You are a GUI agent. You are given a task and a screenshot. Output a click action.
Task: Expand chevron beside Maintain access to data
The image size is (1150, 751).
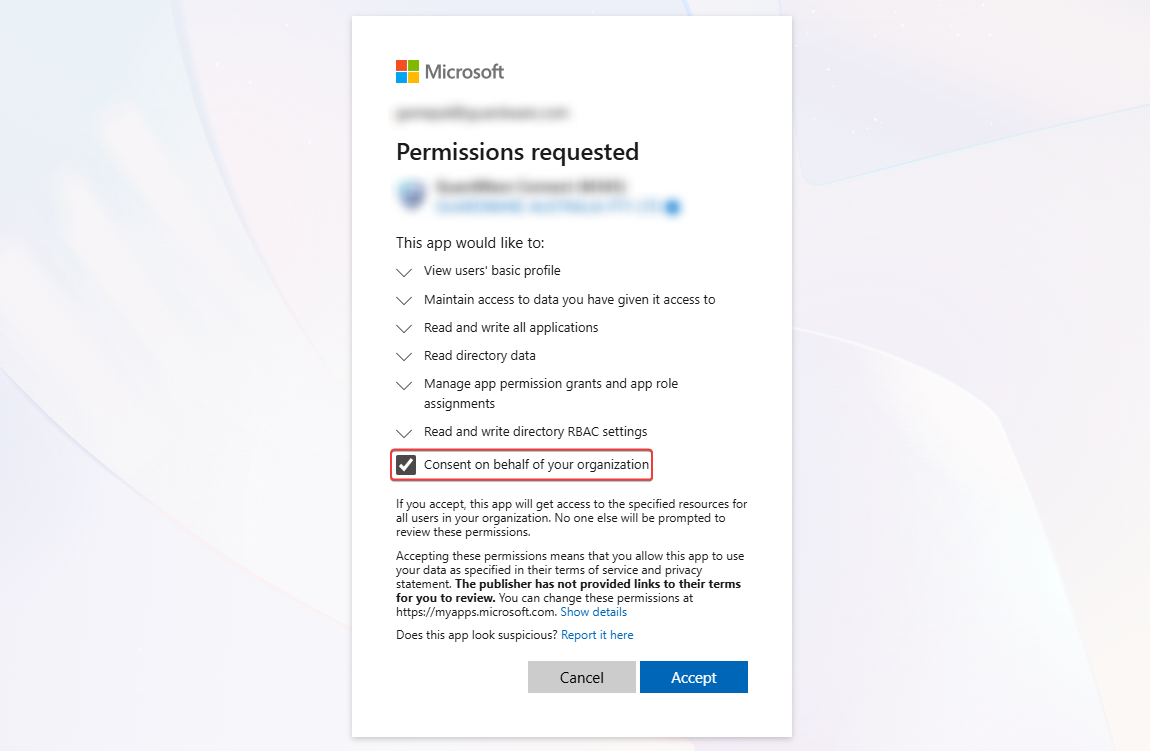click(x=404, y=300)
